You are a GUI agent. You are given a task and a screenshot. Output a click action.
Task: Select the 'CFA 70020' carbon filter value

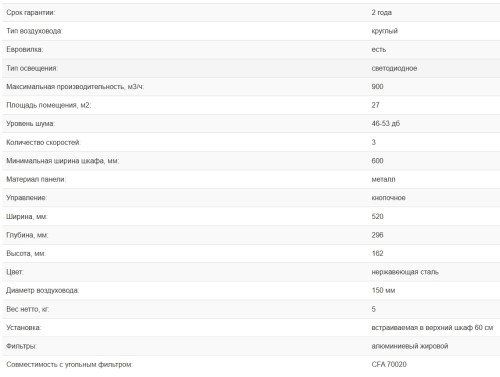click(x=389, y=365)
